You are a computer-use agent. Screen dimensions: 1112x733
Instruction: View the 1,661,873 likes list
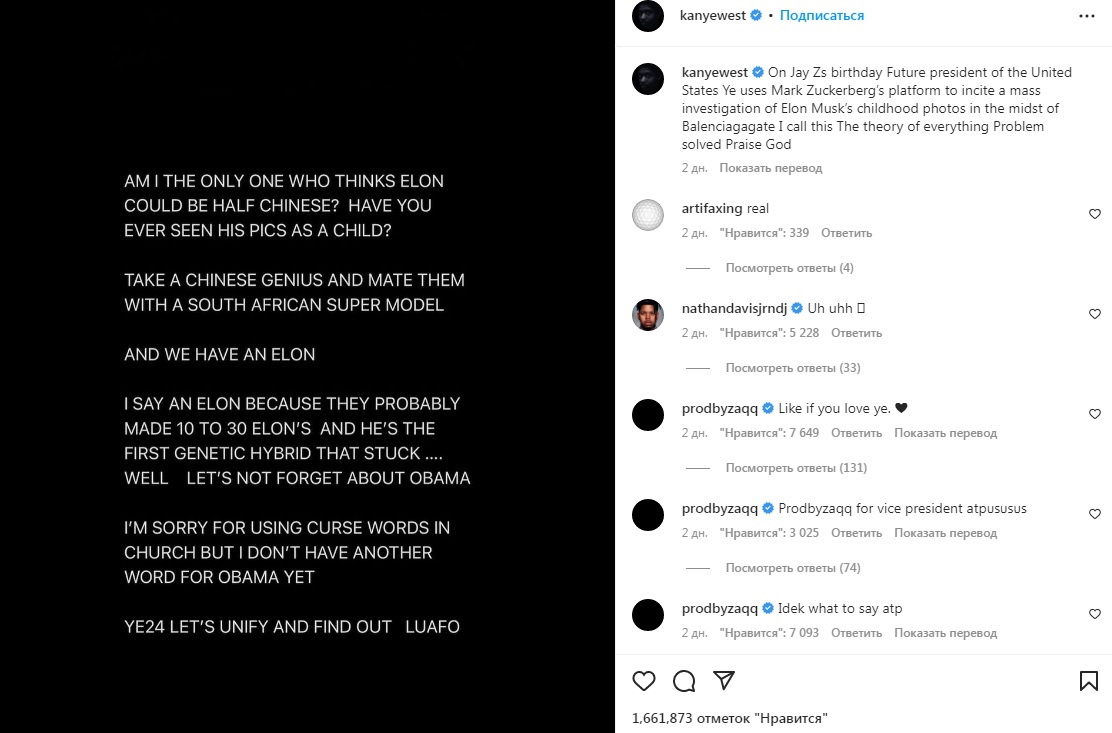click(730, 718)
